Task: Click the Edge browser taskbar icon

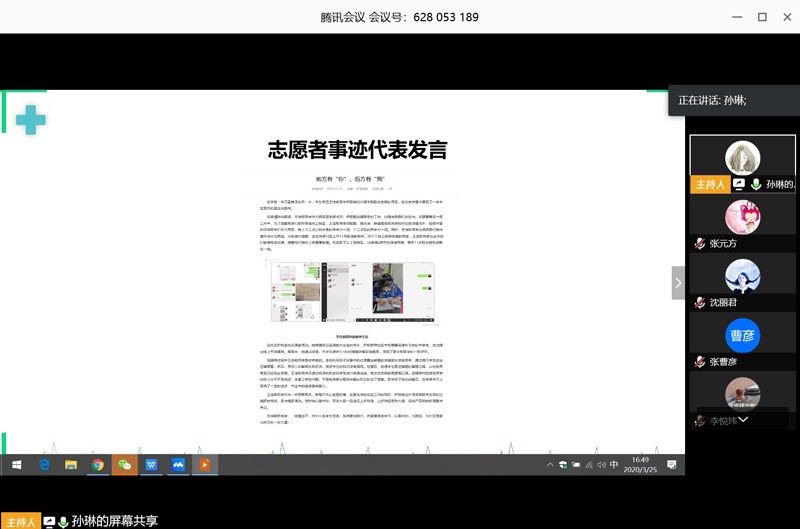Action: coord(45,465)
